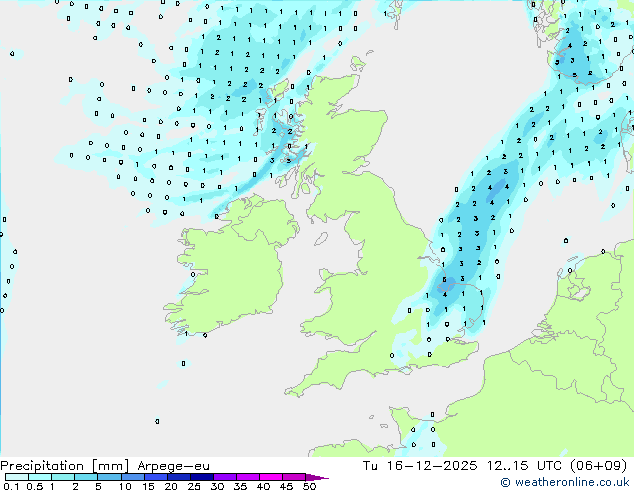The width and height of the screenshot is (634, 490).
Task: Click the 20–25 mm legend swatch
Action: tap(178, 477)
